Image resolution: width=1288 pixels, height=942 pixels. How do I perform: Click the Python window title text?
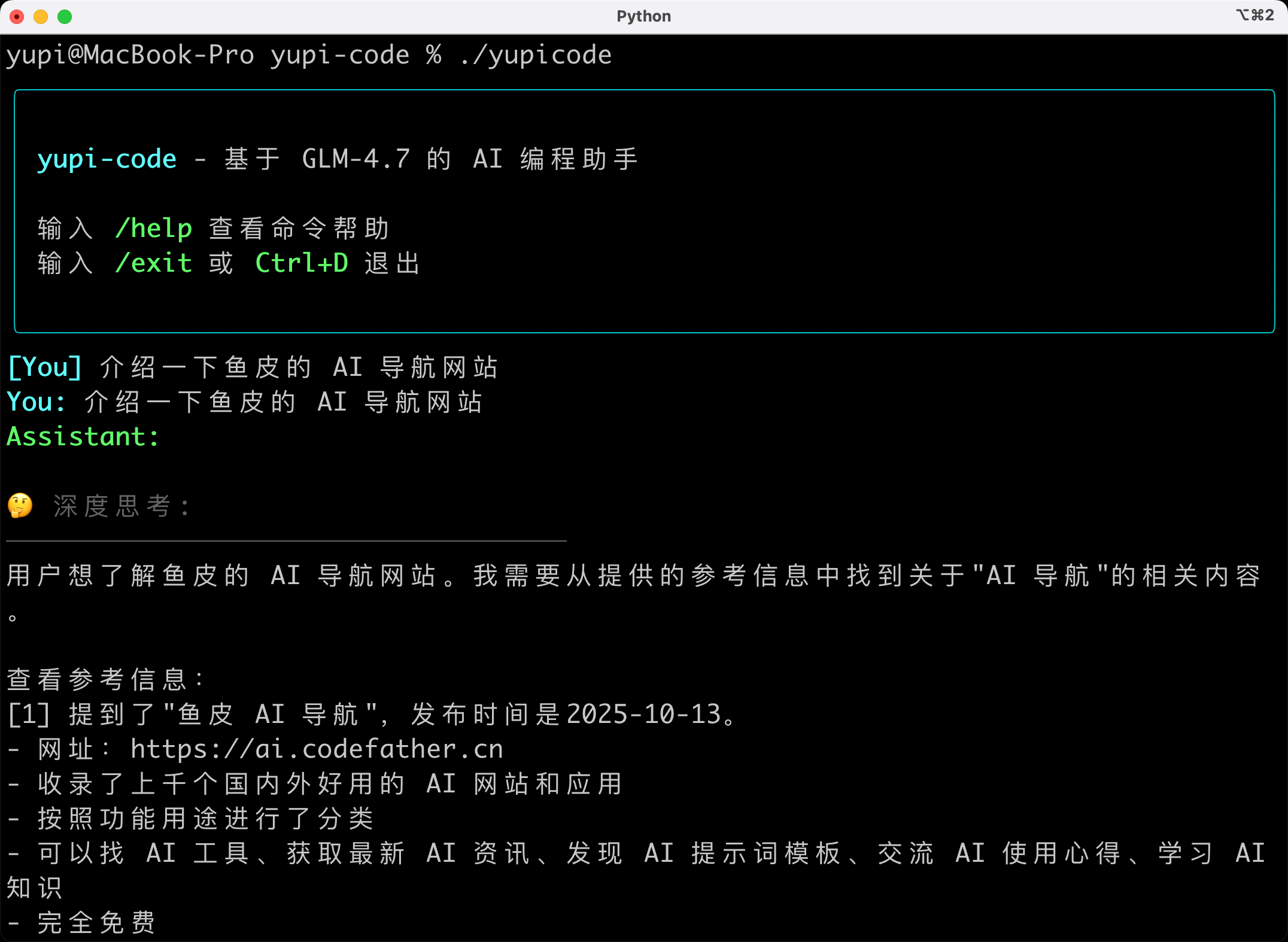643,16
